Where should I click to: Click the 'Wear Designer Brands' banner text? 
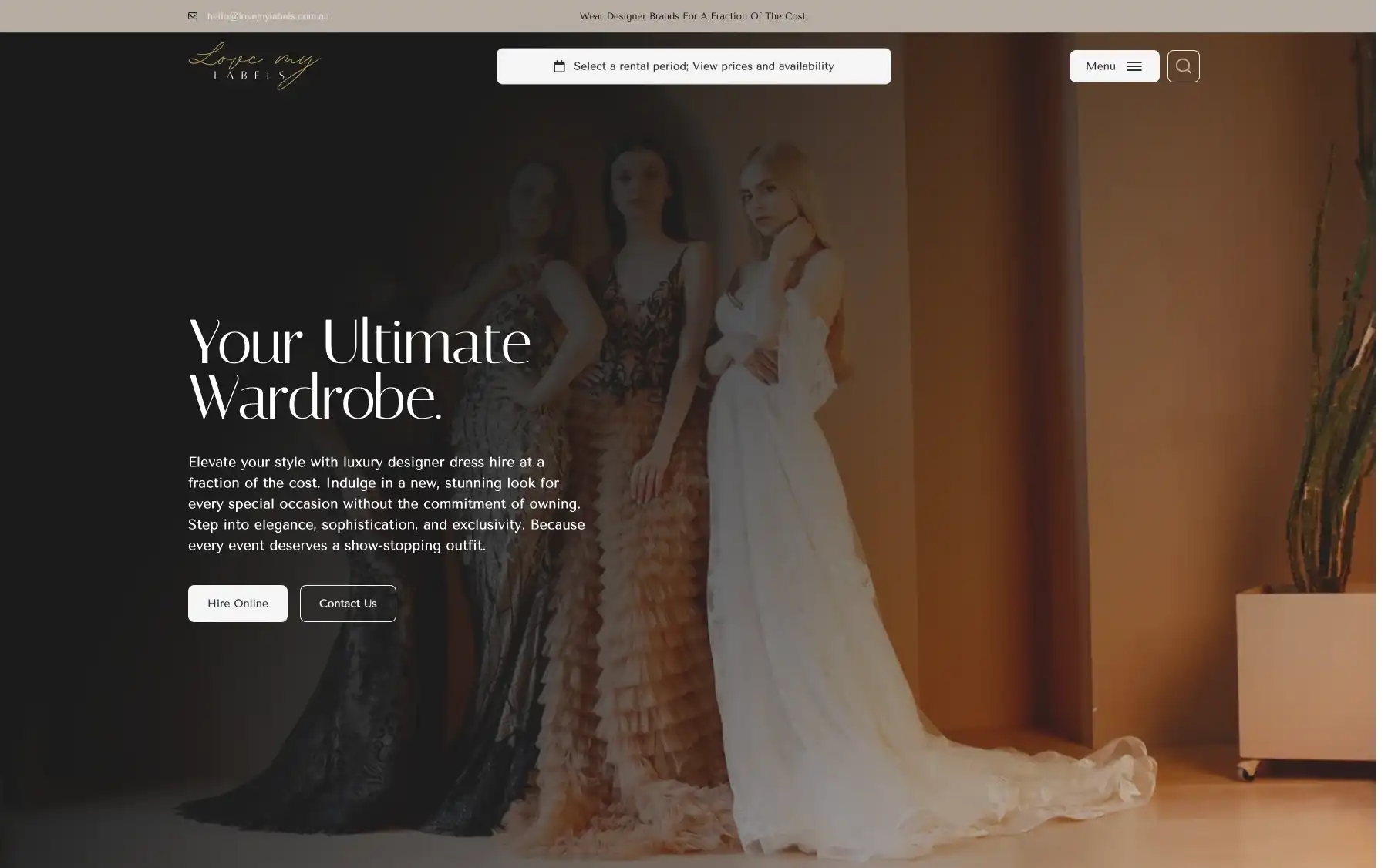point(693,16)
